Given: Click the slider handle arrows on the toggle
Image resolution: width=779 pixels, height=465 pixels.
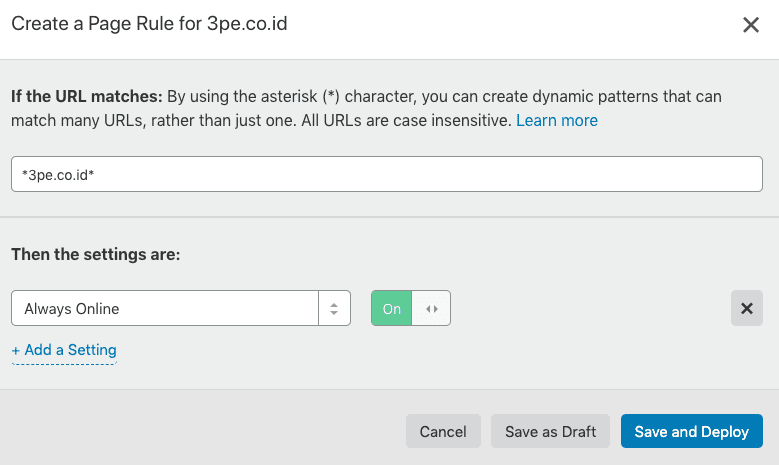Looking at the screenshot, I should coord(432,309).
